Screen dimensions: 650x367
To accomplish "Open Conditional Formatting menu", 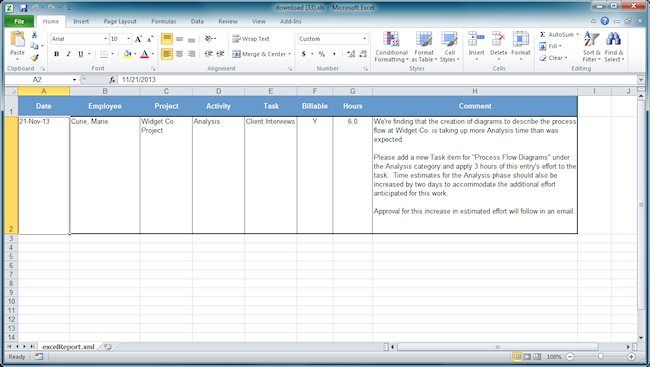I will 391,47.
